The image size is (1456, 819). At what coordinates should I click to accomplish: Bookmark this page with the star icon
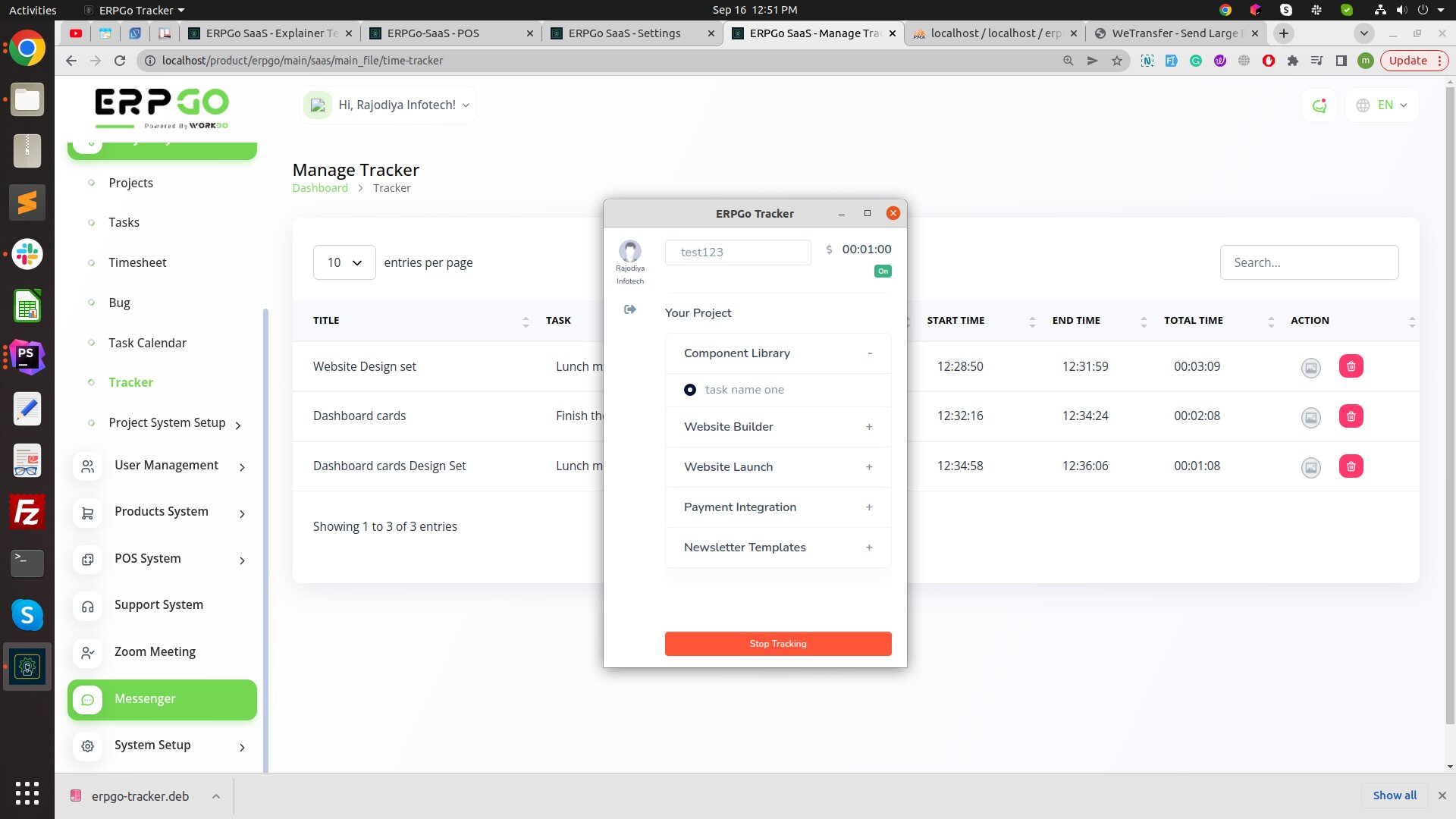point(1116,61)
